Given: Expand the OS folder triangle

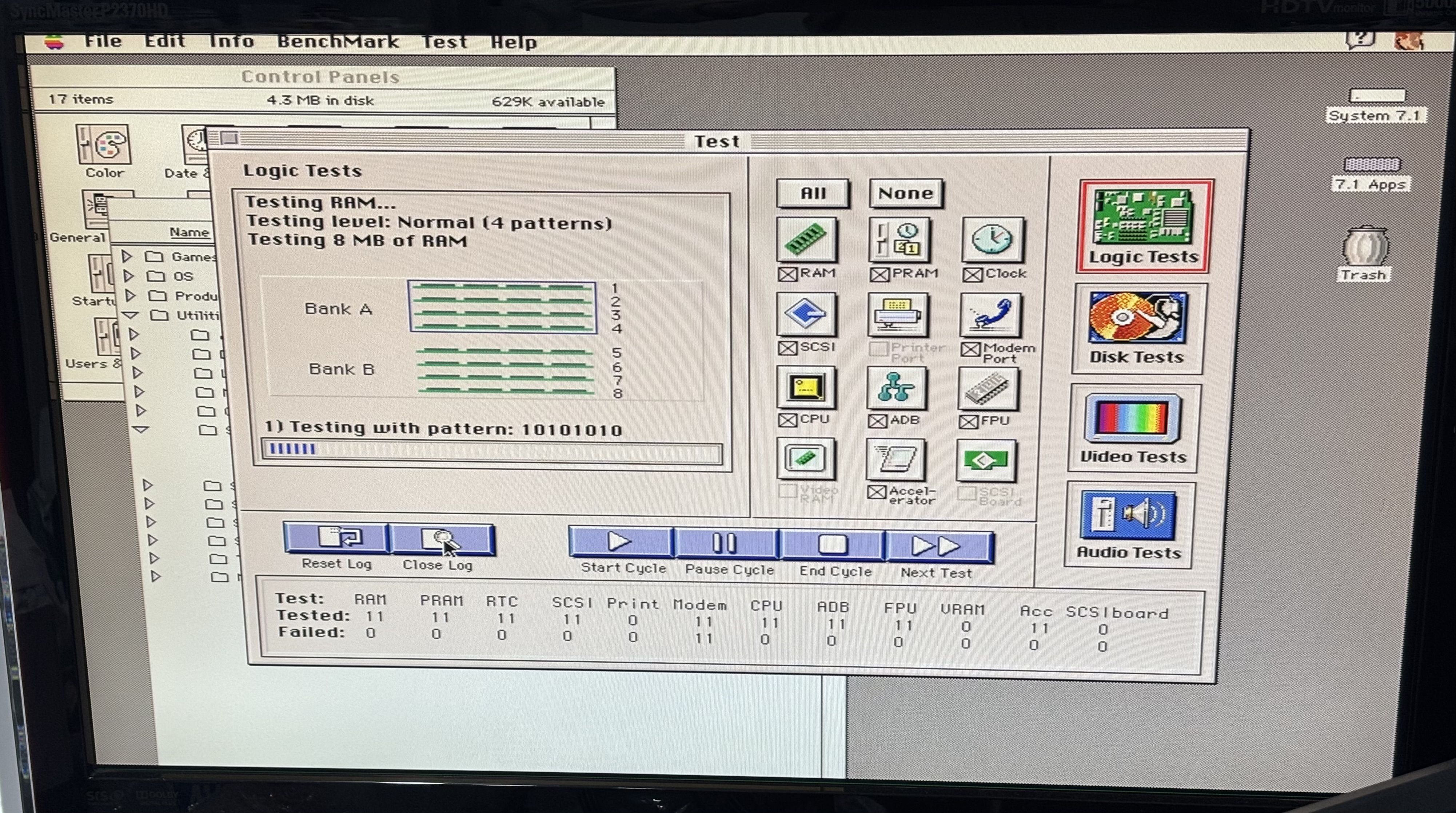Looking at the screenshot, I should pos(129,276).
